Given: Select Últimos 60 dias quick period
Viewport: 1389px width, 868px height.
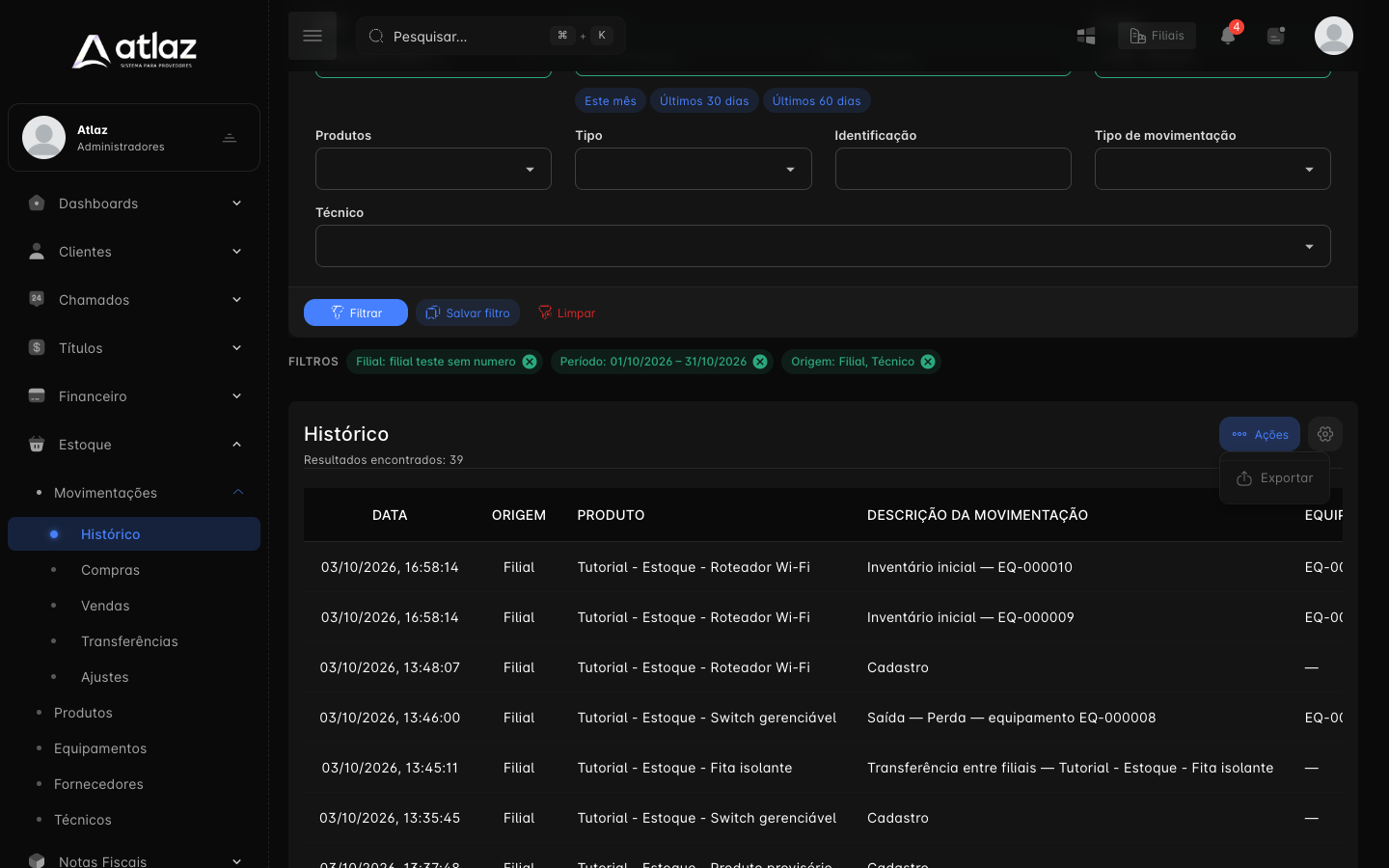Looking at the screenshot, I should pyautogui.click(x=817, y=100).
